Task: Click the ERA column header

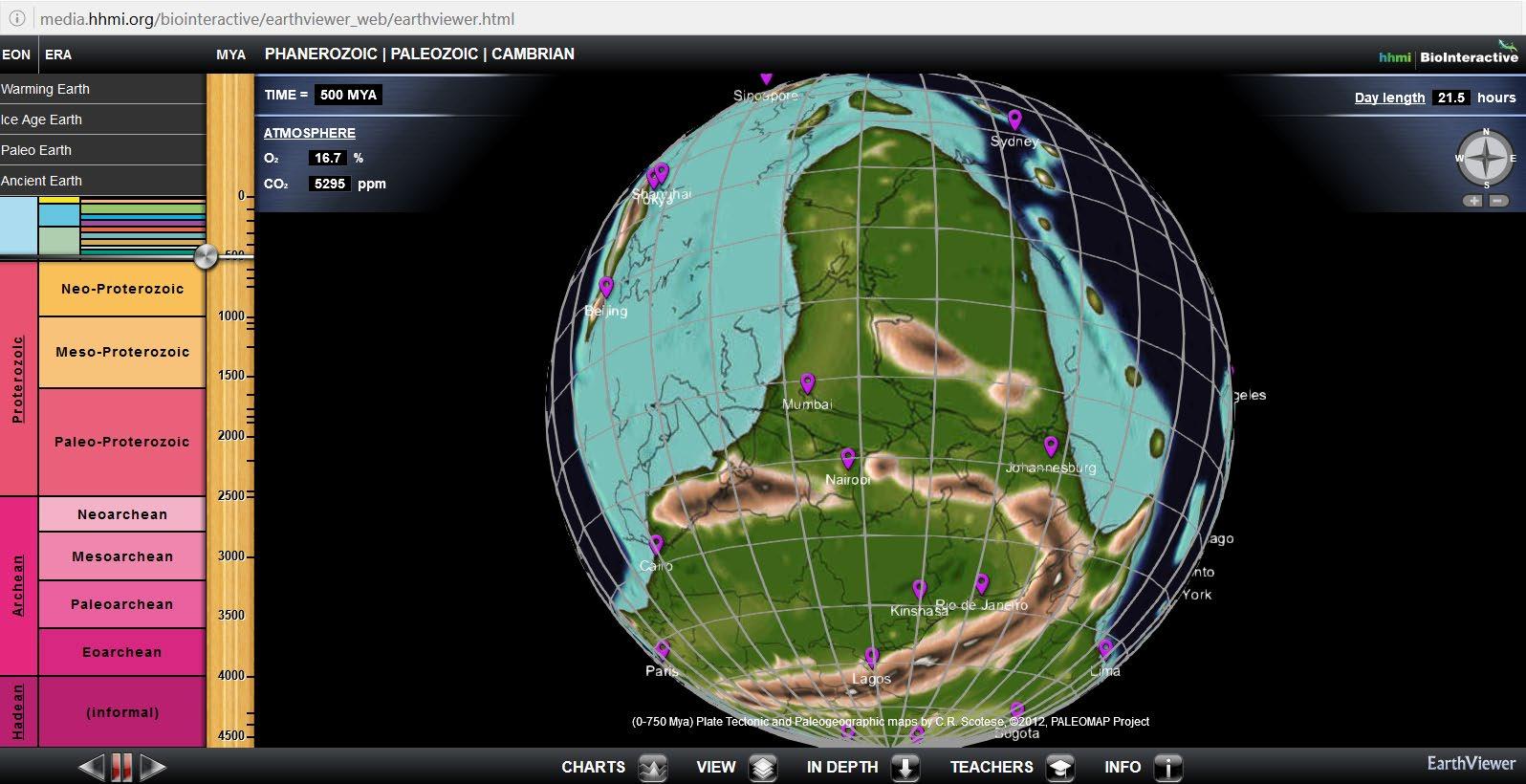Action: [x=58, y=54]
